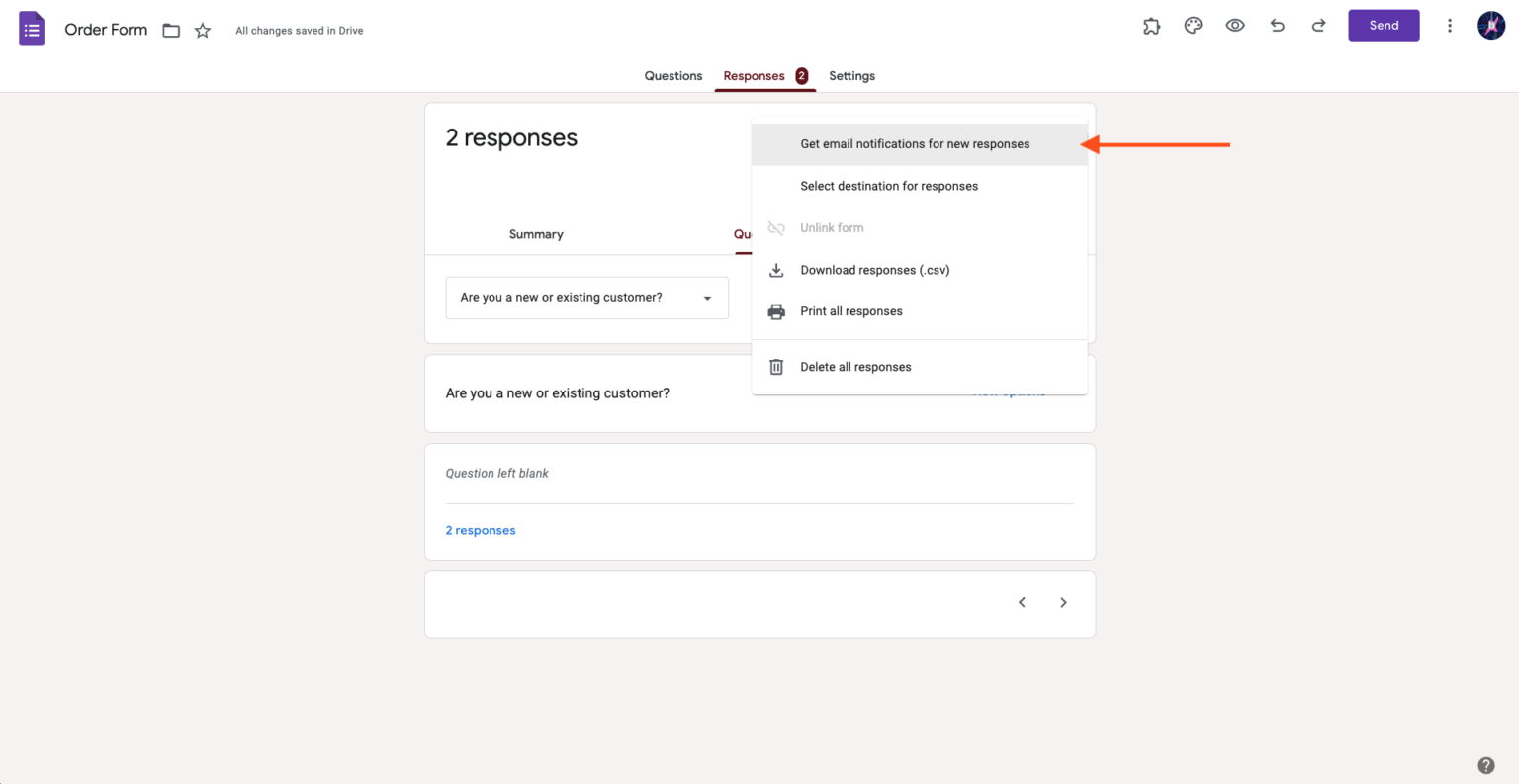Open the Customize theme palette icon
This screenshot has width=1519, height=784.
click(x=1193, y=26)
